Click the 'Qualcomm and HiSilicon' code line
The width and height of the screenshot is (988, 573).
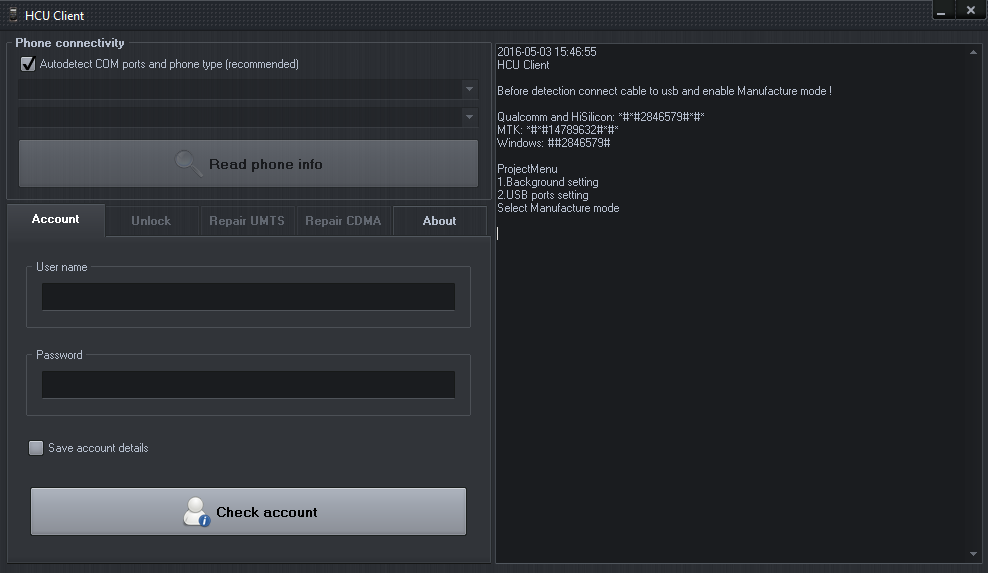[x=600, y=117]
